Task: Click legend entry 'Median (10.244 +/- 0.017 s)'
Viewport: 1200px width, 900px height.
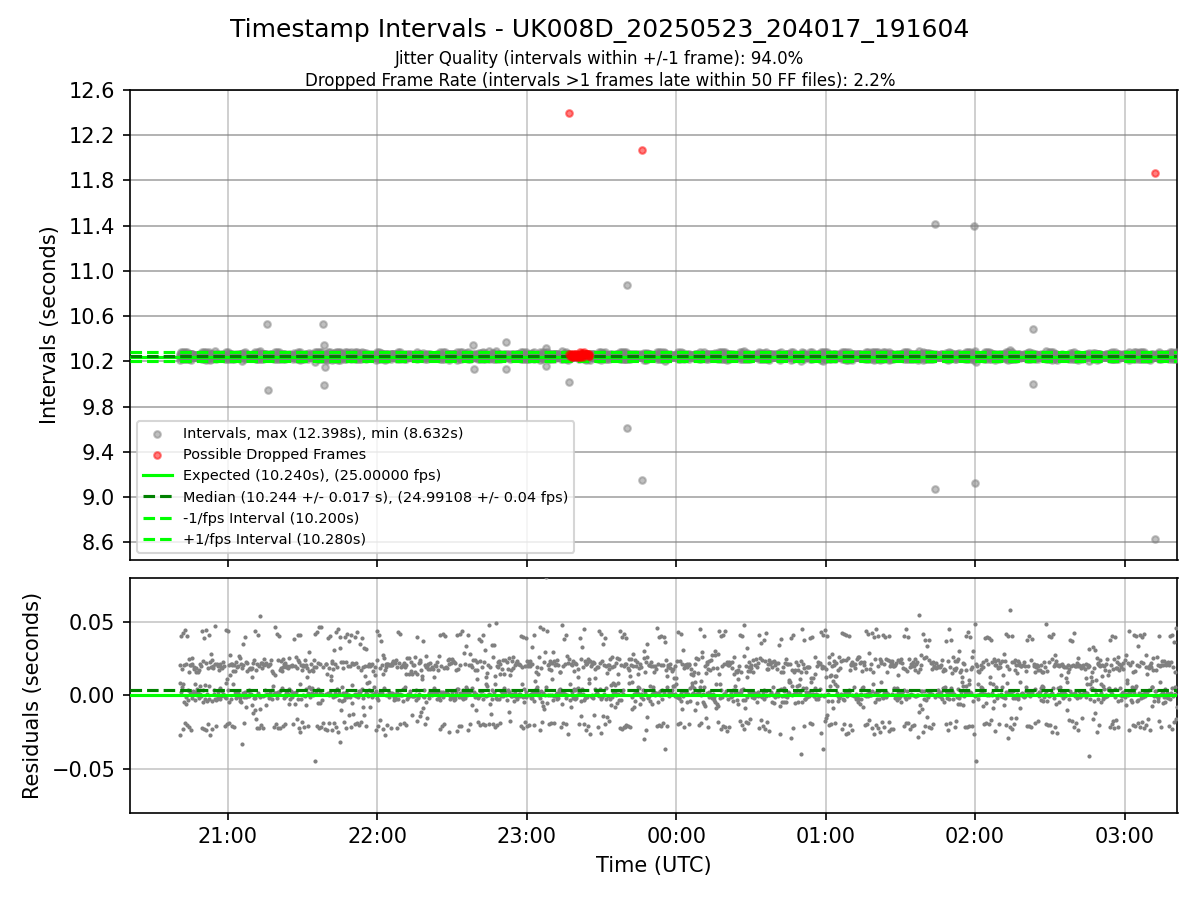Action: (x=375, y=496)
